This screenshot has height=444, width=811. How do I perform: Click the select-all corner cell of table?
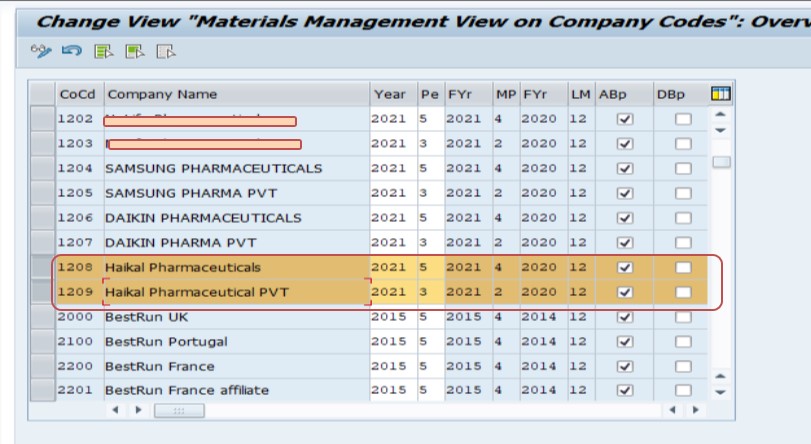pos(42,94)
